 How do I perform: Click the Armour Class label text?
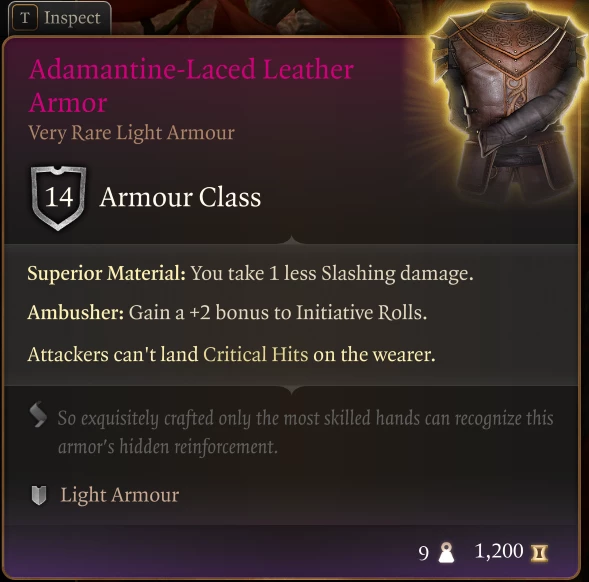[x=180, y=197]
